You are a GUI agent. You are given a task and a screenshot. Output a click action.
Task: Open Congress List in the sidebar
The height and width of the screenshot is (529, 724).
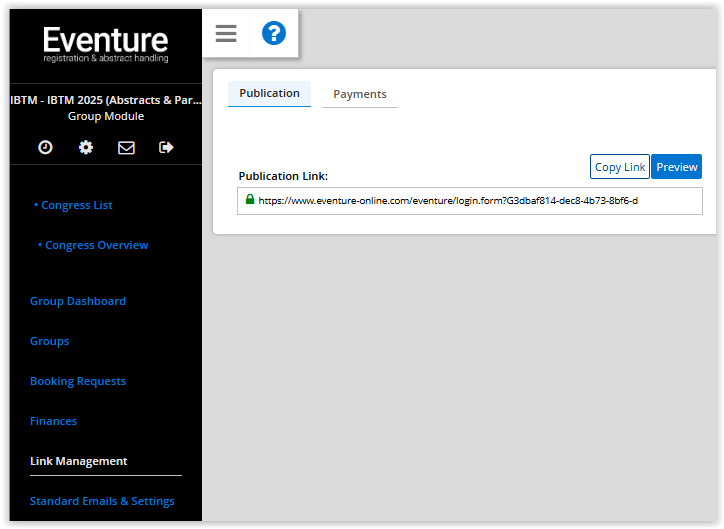coord(76,205)
